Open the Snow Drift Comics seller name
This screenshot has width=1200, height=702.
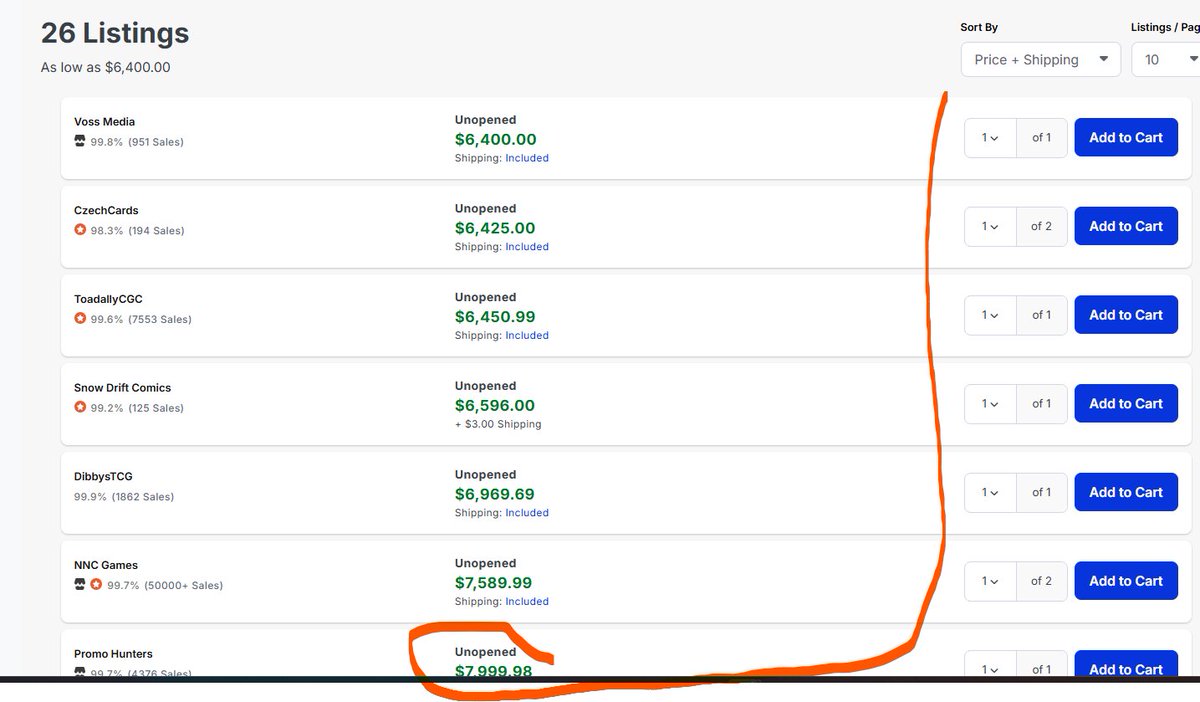click(122, 388)
